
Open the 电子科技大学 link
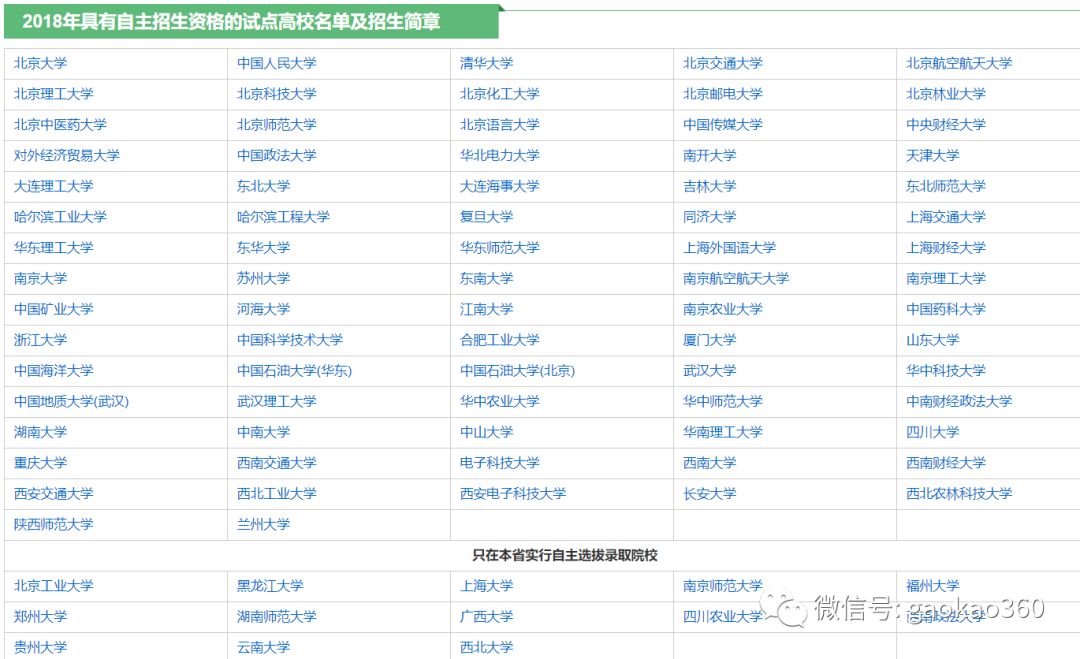(495, 463)
